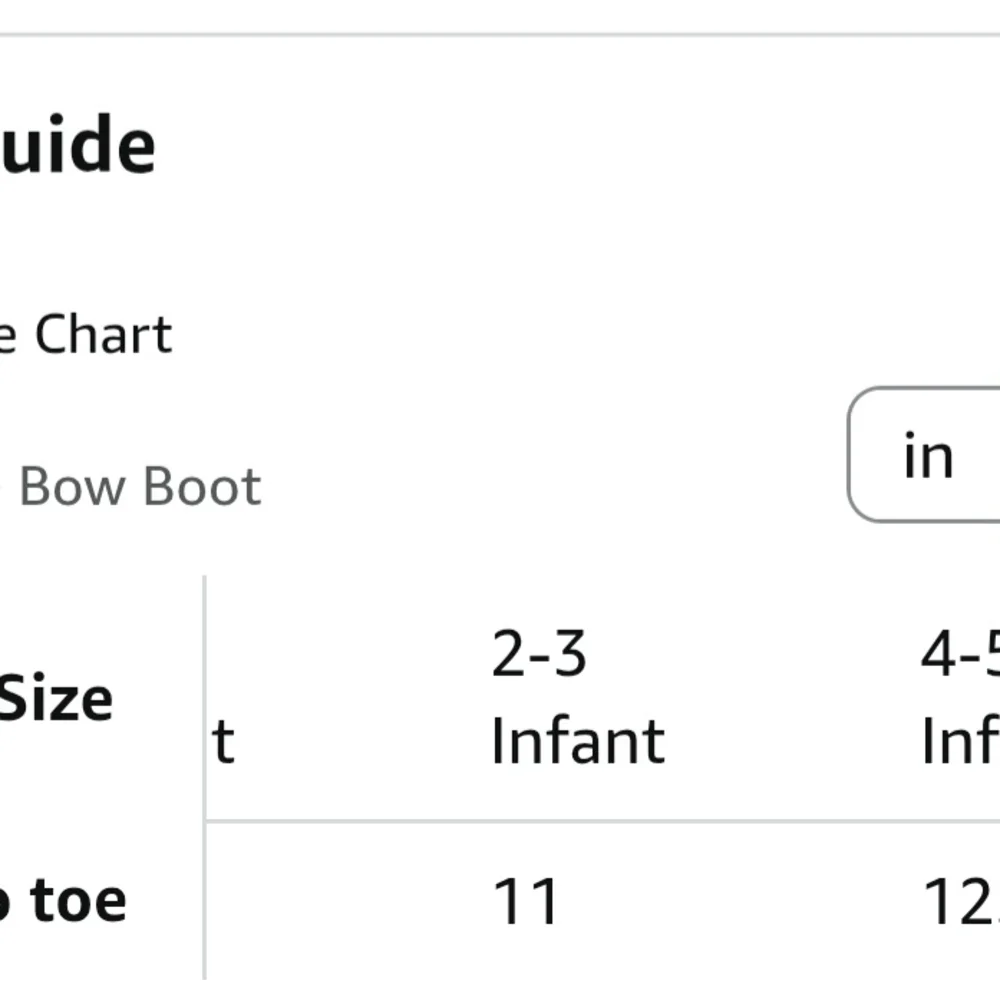The image size is (1000, 1000).
Task: Select the "in" unit selector
Action: 925,455
